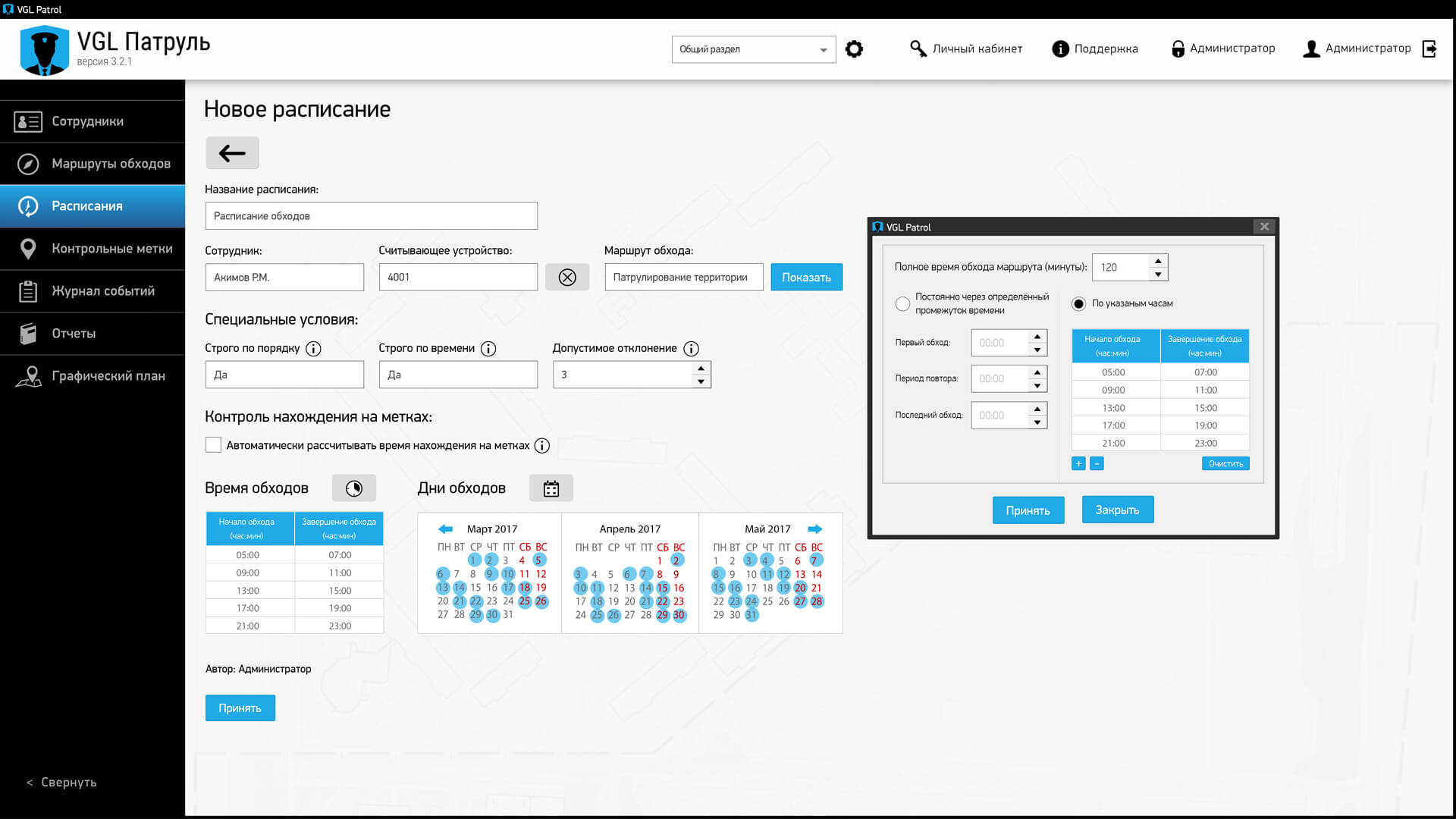Click the minus button to remove time row
This screenshot has height=819, width=1456.
[1097, 463]
